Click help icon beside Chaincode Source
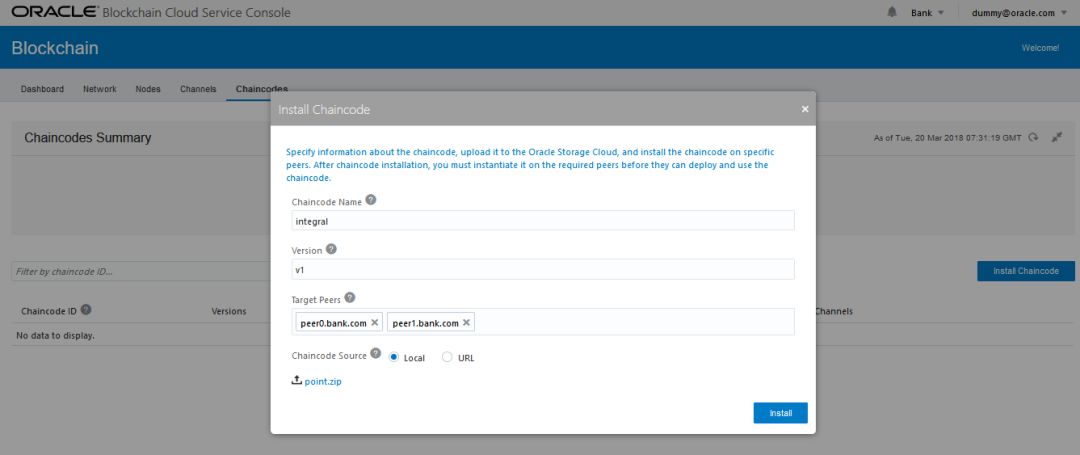This screenshot has height=455, width=1080. (x=375, y=354)
